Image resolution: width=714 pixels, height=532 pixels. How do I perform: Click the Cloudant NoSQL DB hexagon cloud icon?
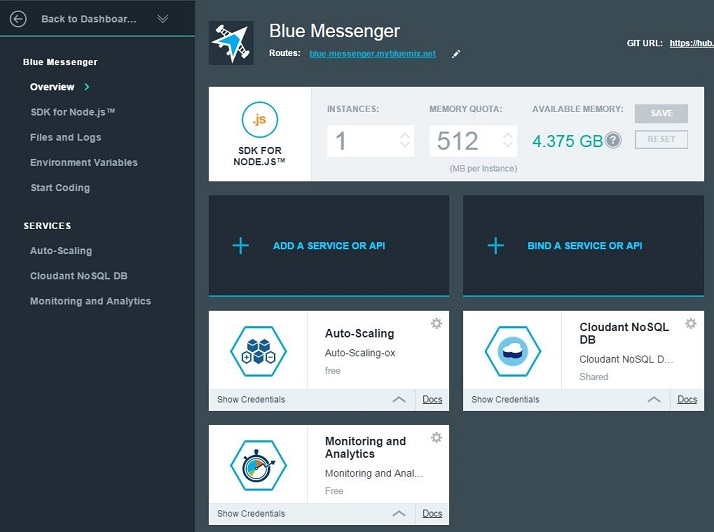(513, 351)
